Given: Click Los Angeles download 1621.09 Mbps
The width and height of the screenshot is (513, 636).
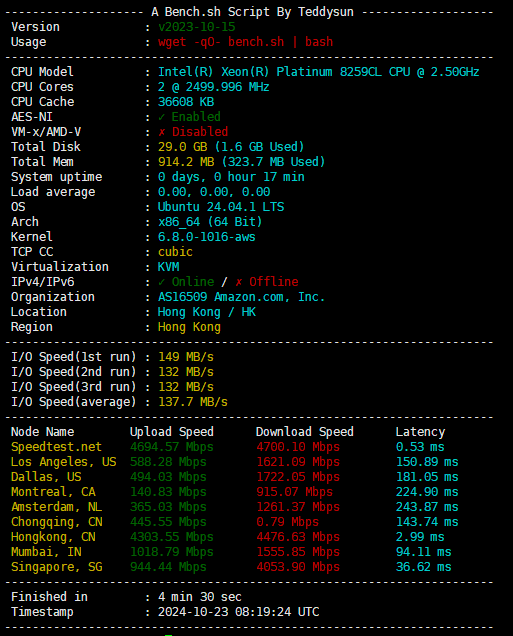Looking at the screenshot, I should (298, 462).
